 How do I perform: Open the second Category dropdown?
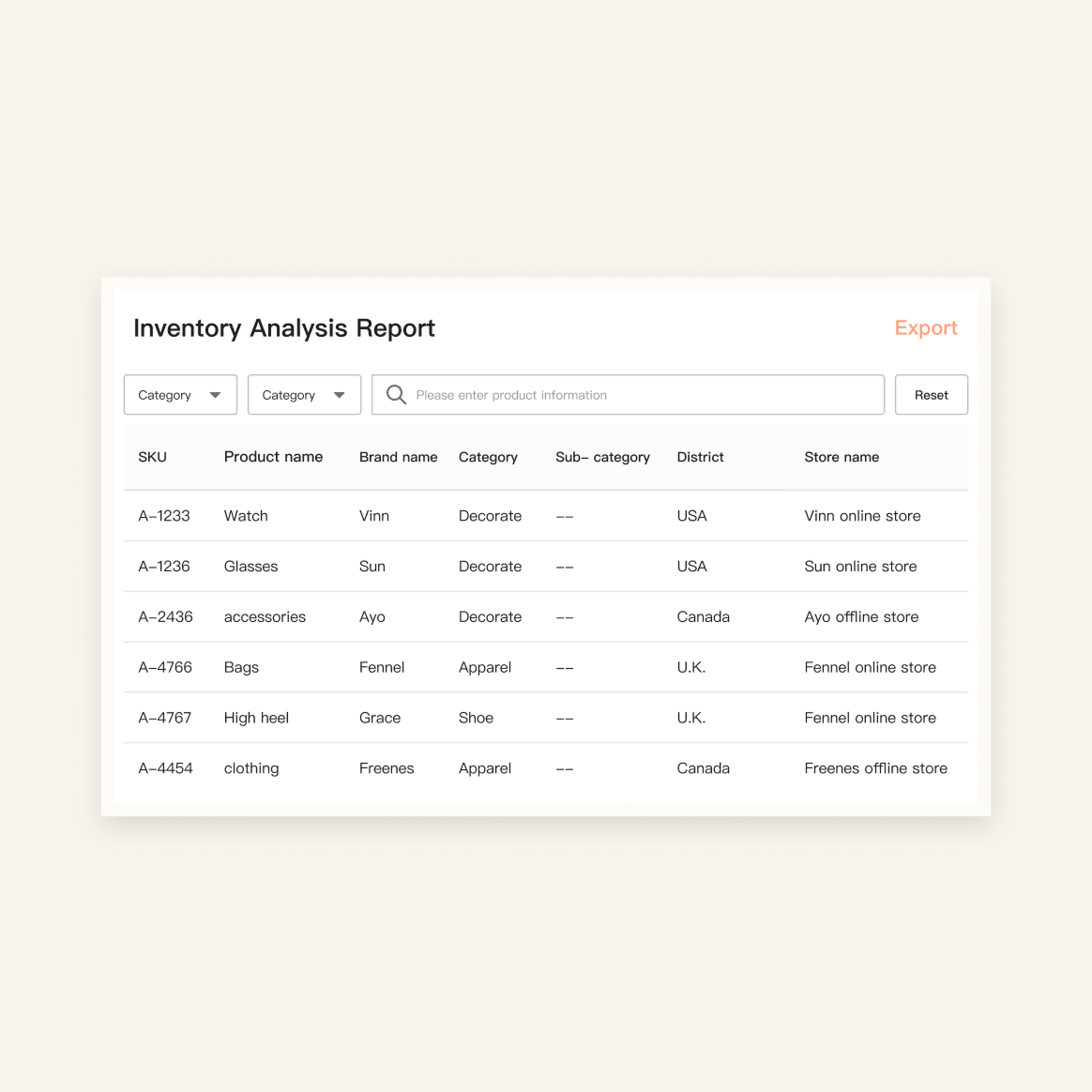(304, 395)
